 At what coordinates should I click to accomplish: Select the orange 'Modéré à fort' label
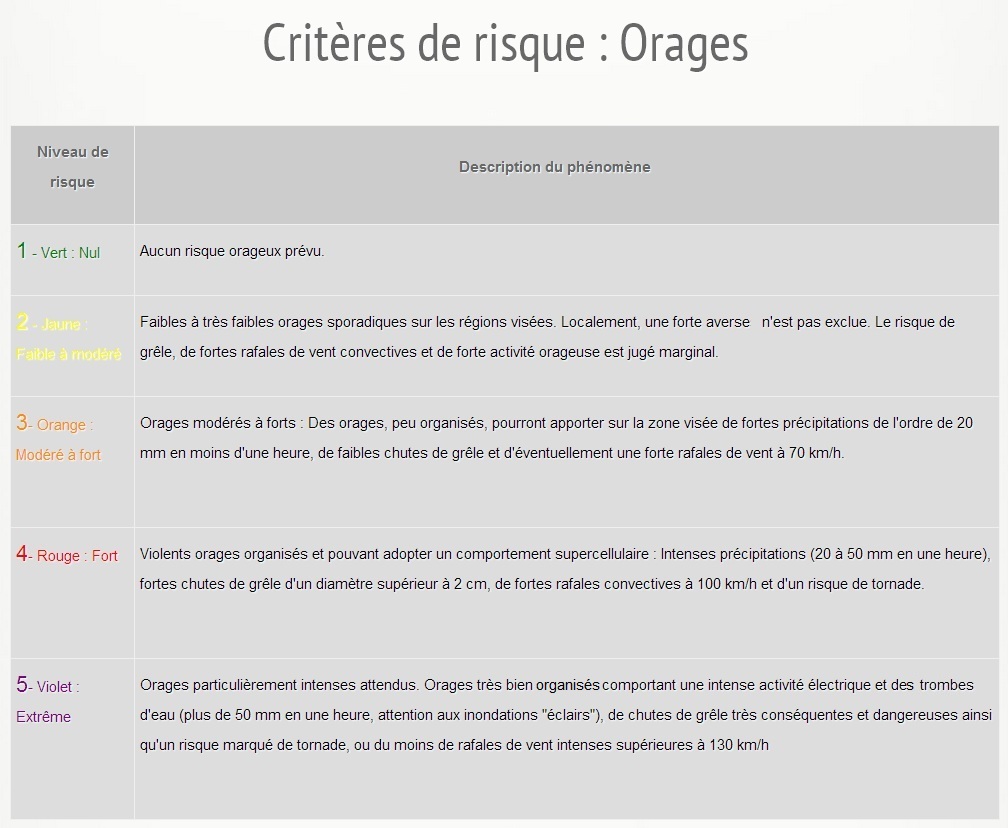click(59, 455)
